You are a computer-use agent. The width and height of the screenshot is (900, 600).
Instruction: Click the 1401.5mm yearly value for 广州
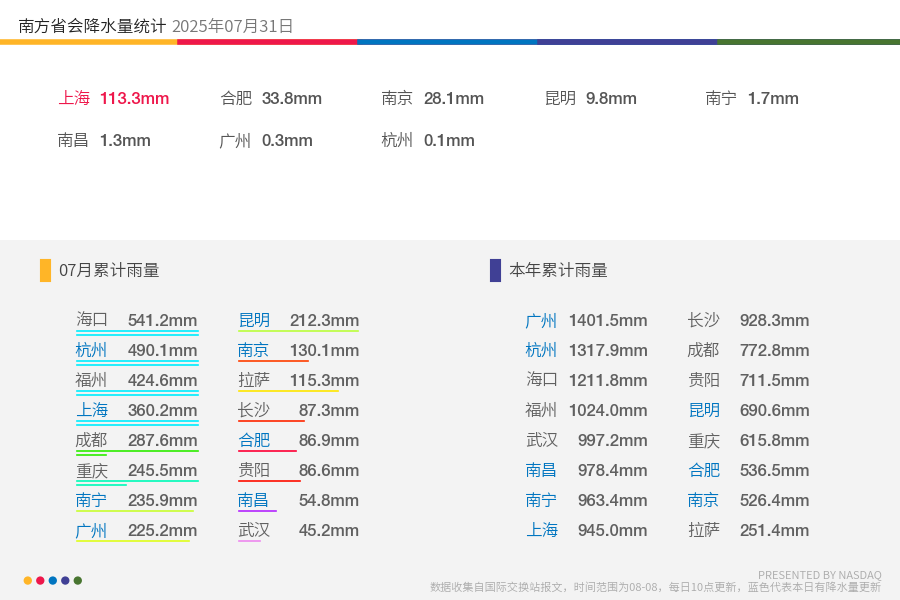(x=608, y=320)
